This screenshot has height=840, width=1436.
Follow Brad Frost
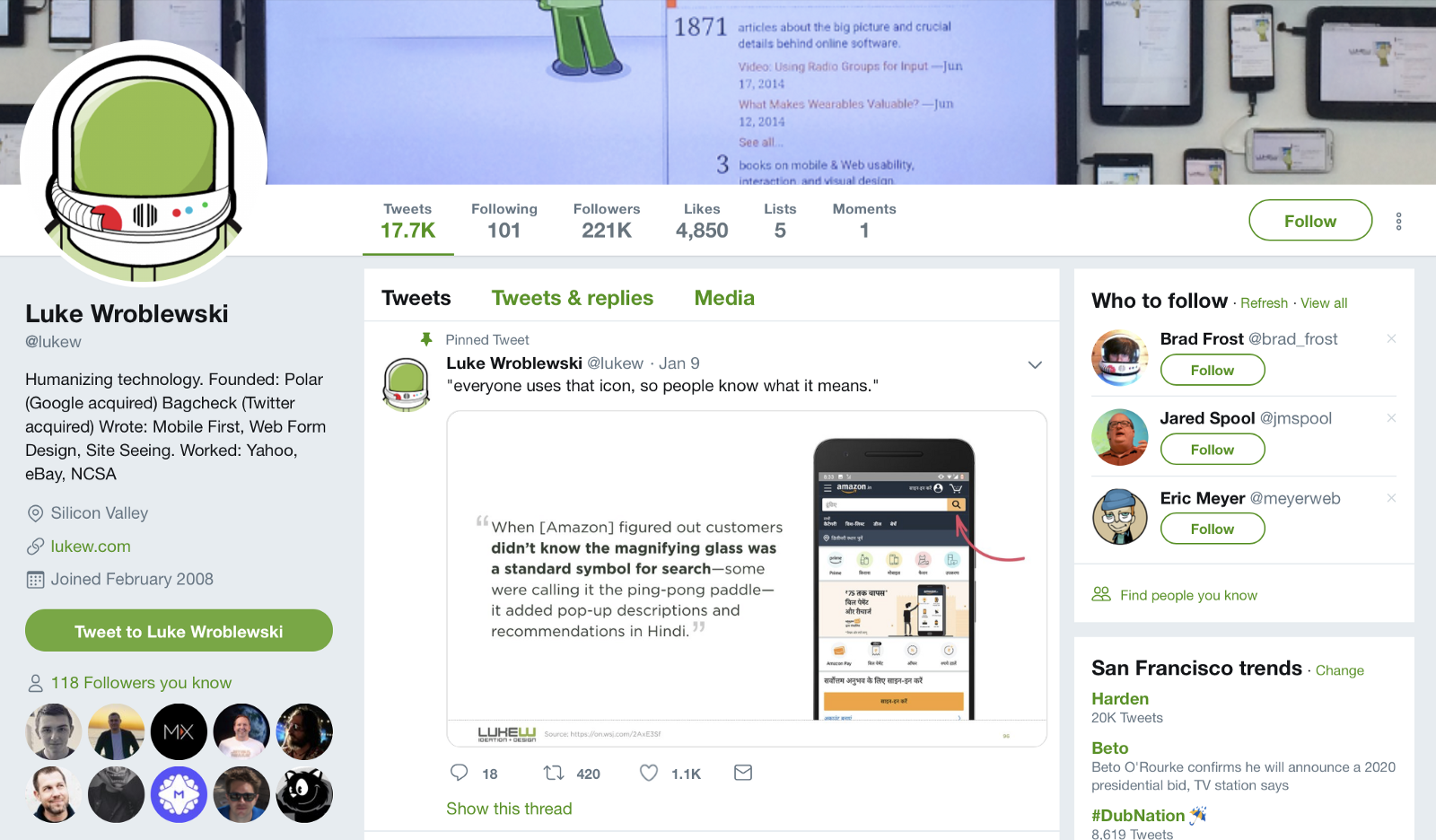click(1213, 370)
